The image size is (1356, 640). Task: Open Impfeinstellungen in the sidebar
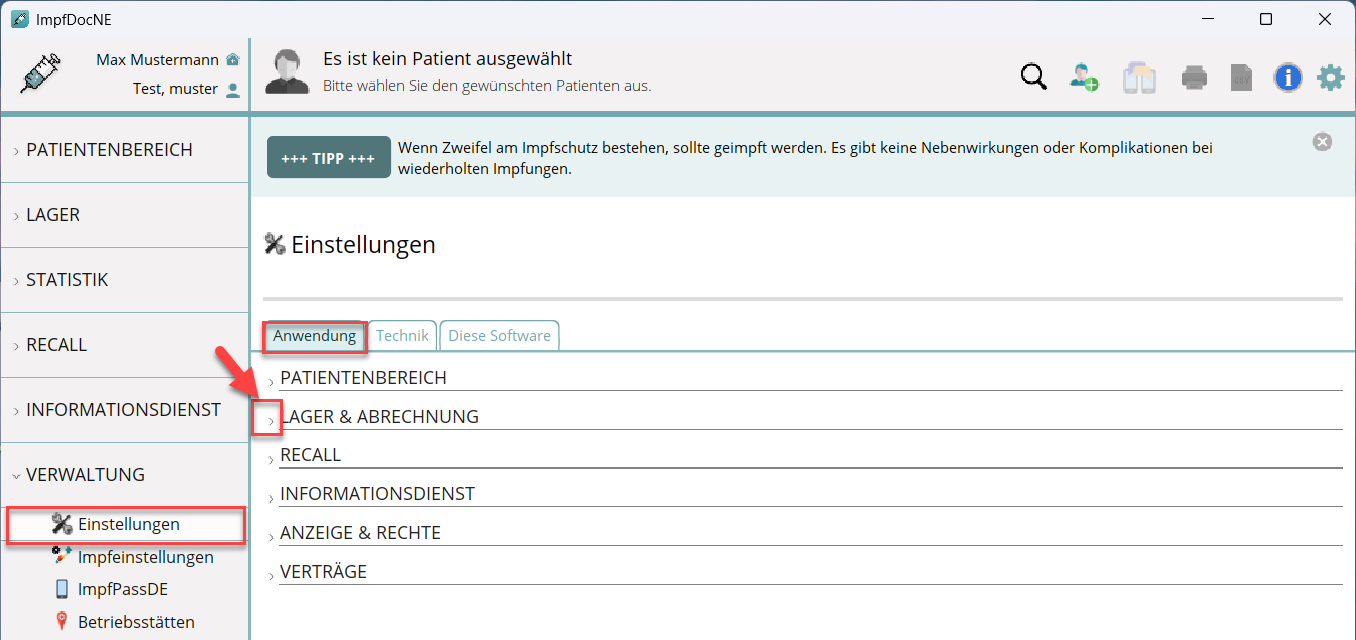145,557
